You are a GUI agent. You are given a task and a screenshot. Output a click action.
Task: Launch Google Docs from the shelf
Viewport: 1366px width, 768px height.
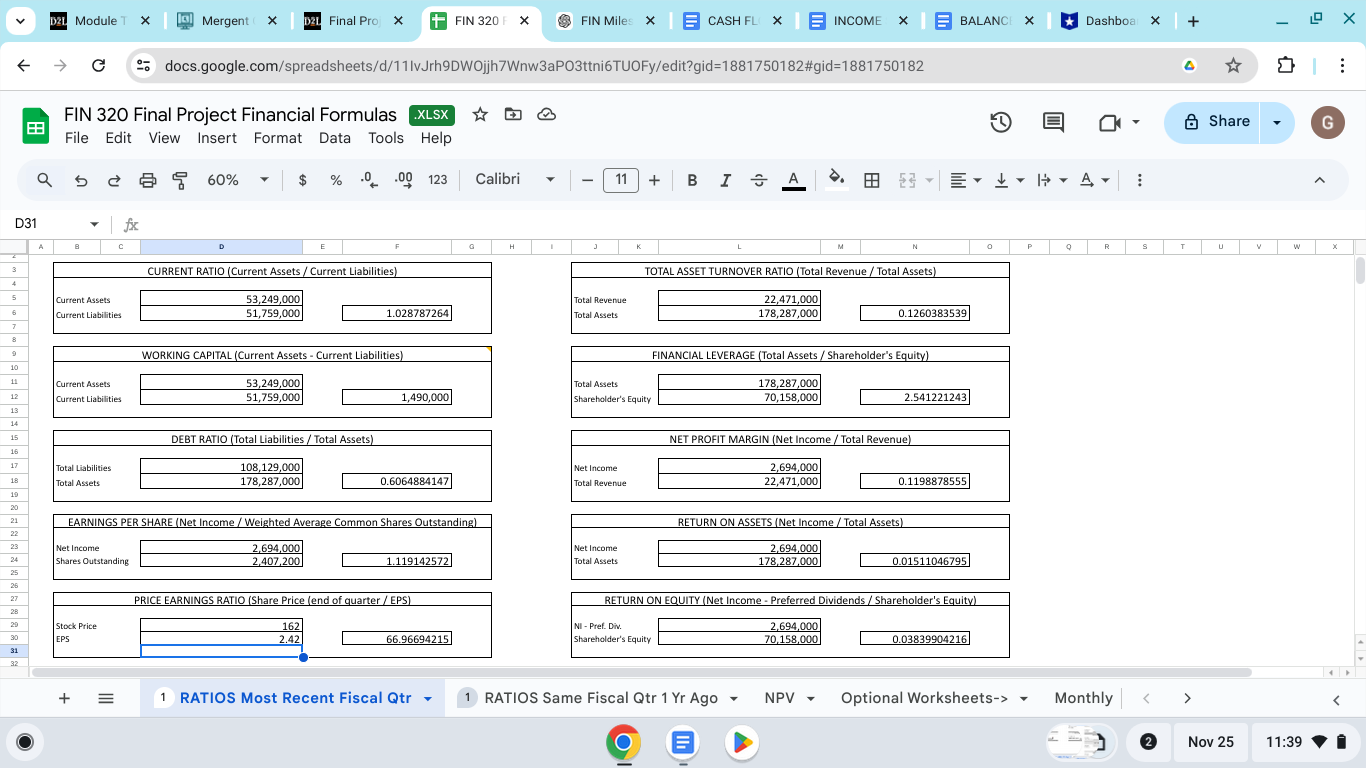tap(683, 743)
